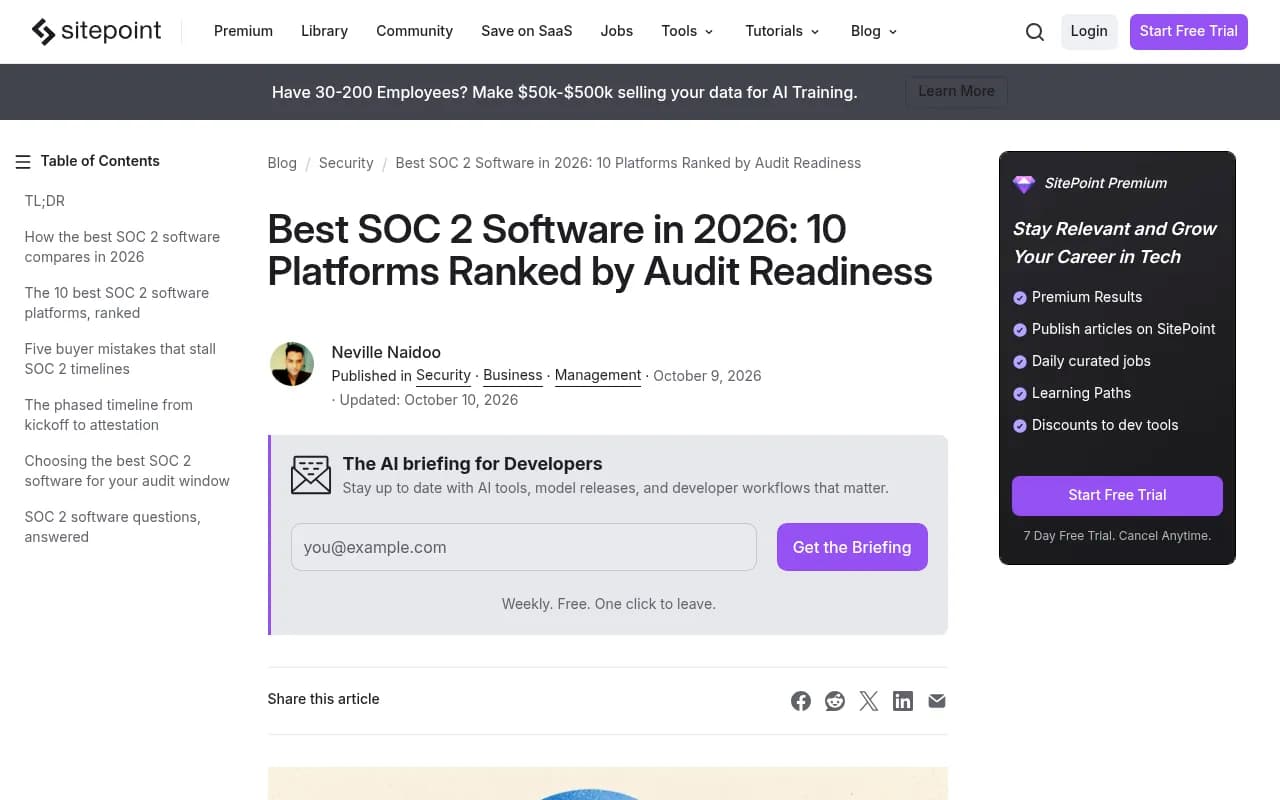The image size is (1280, 800).
Task: Jump to 'Choosing the best SOC 2 software'
Action: (x=127, y=471)
